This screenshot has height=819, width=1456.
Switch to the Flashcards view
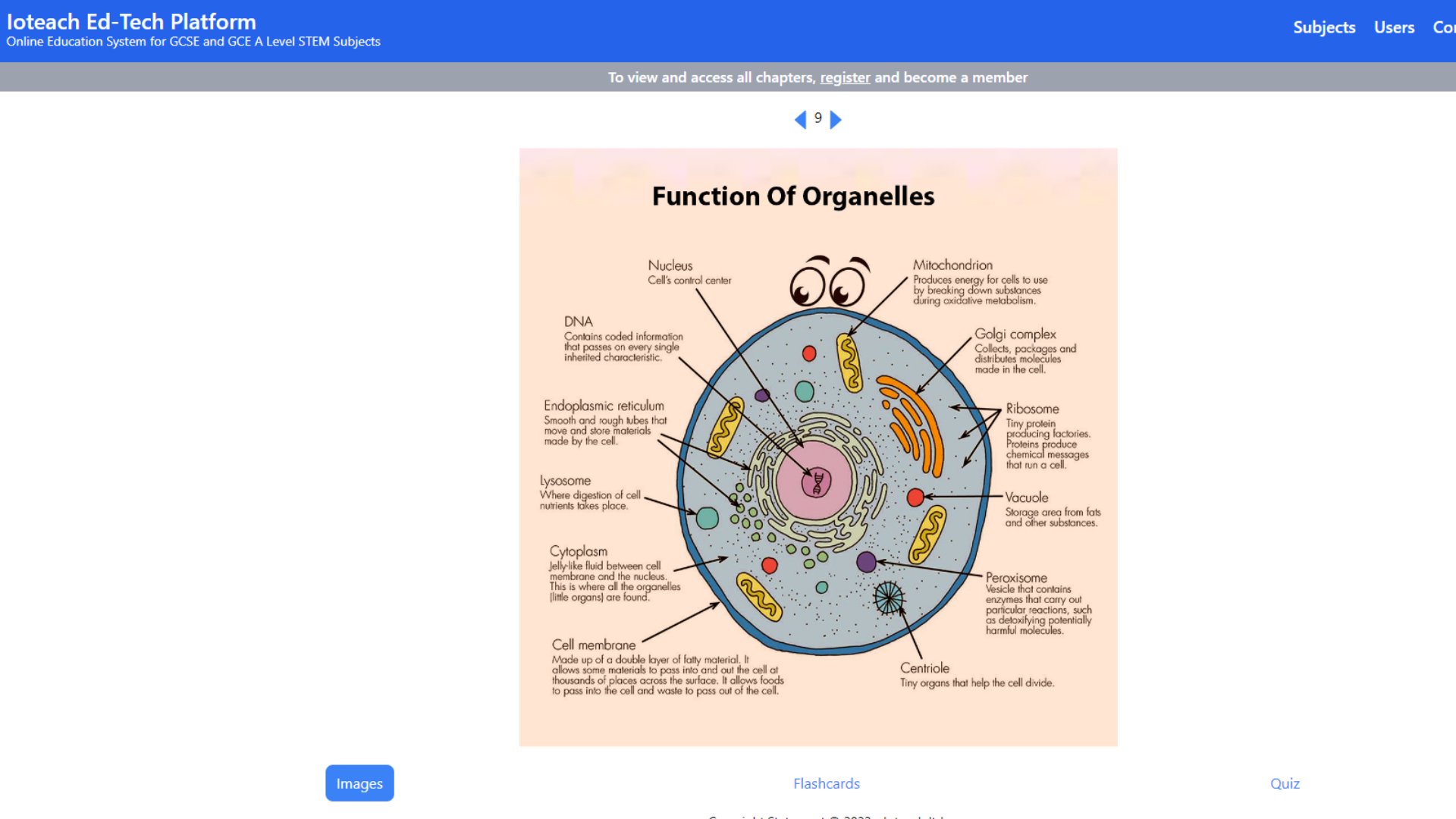coord(826,783)
